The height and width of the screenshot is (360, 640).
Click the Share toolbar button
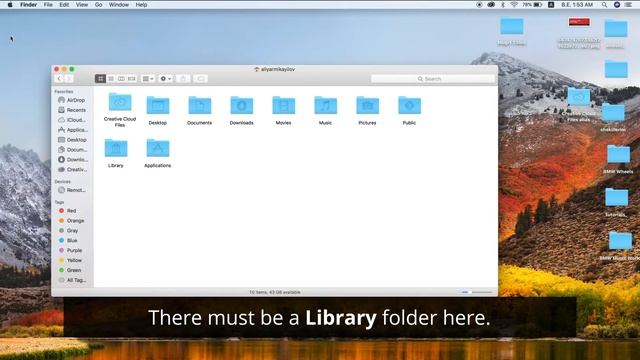[x=183, y=78]
